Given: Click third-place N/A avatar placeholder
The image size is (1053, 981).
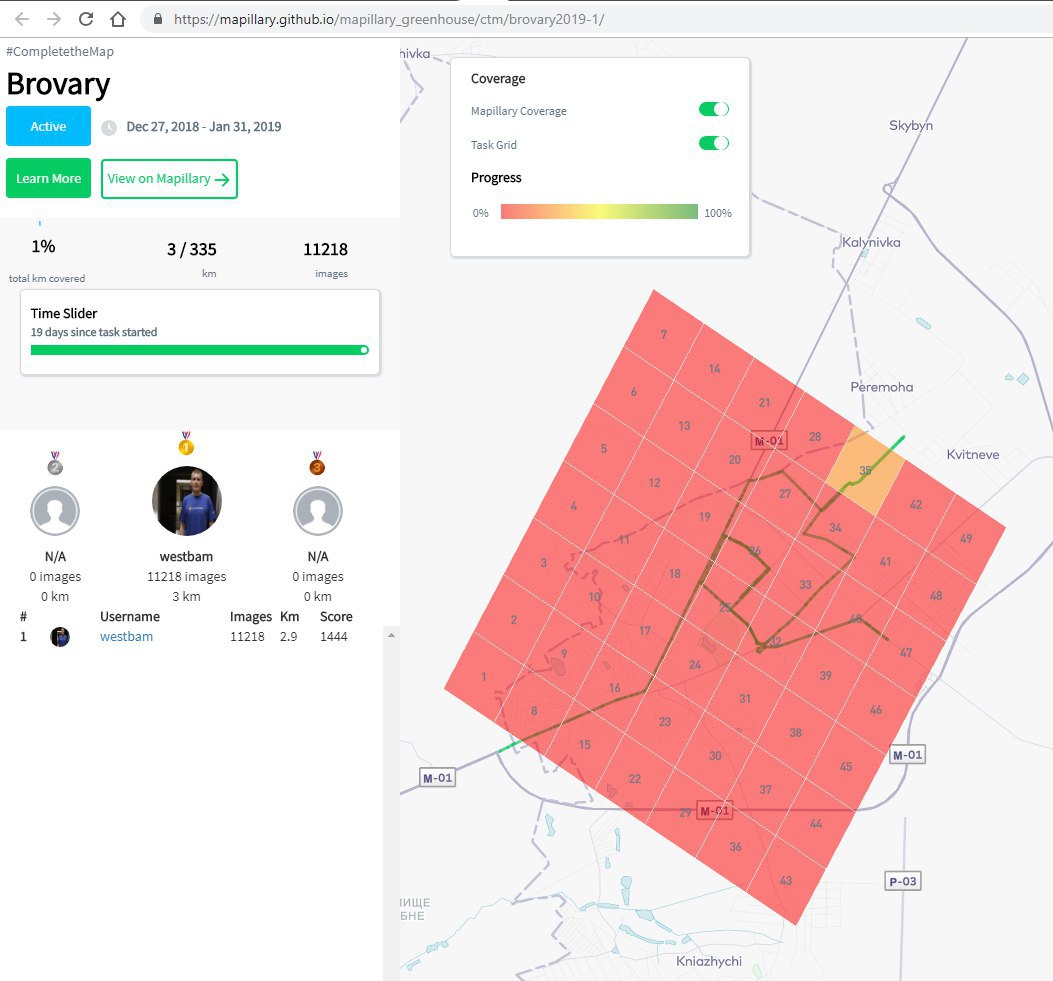Looking at the screenshot, I should (318, 511).
